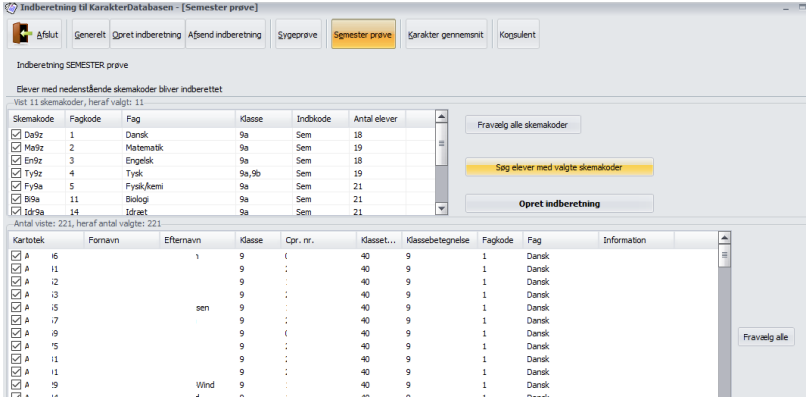Click the student list scrollbar thumb
The width and height of the screenshot is (809, 398).
pos(724,256)
